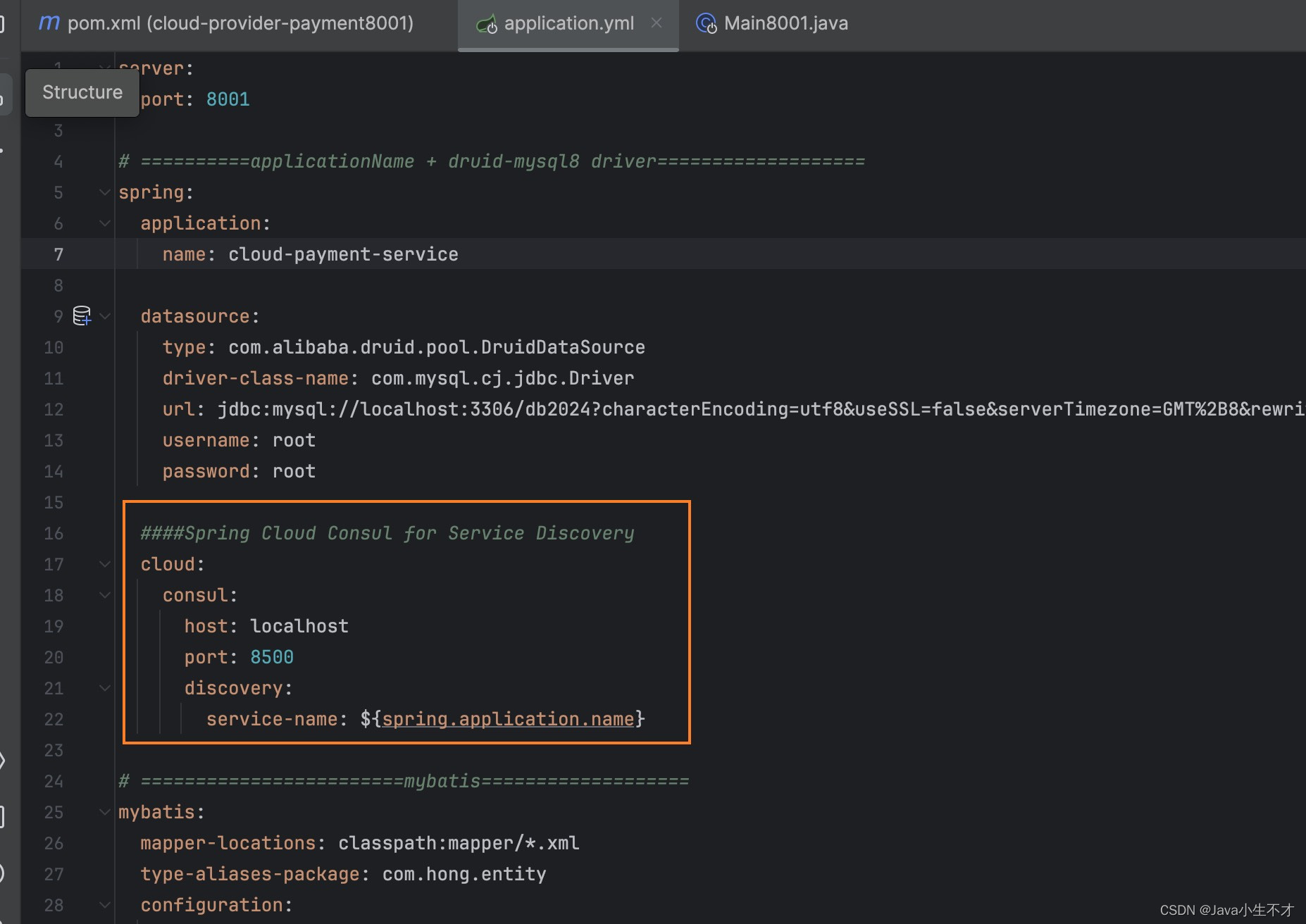The width and height of the screenshot is (1306, 924).
Task: Click line number 16 in gutter
Action: (x=54, y=533)
